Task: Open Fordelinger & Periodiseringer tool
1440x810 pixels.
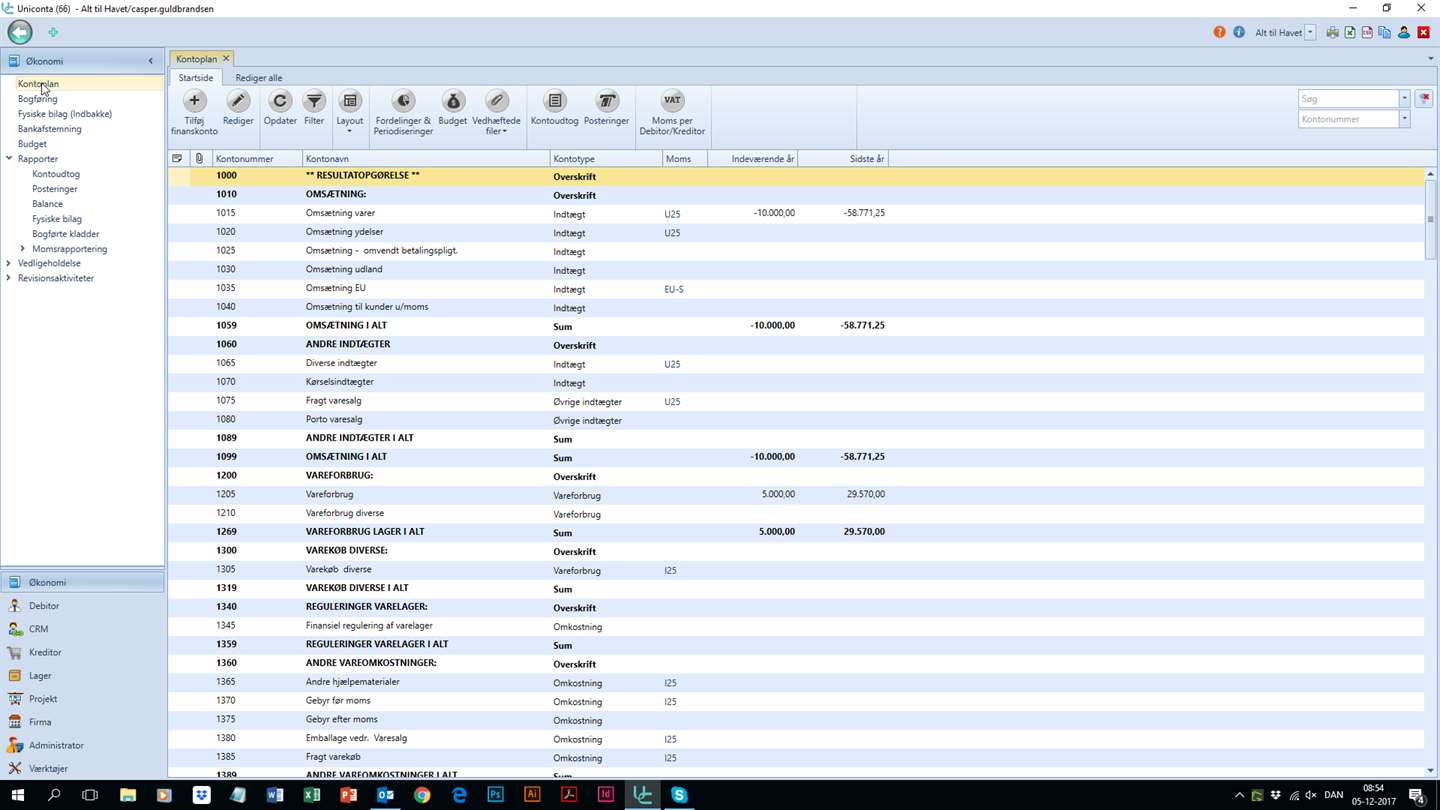Action: pos(403,101)
